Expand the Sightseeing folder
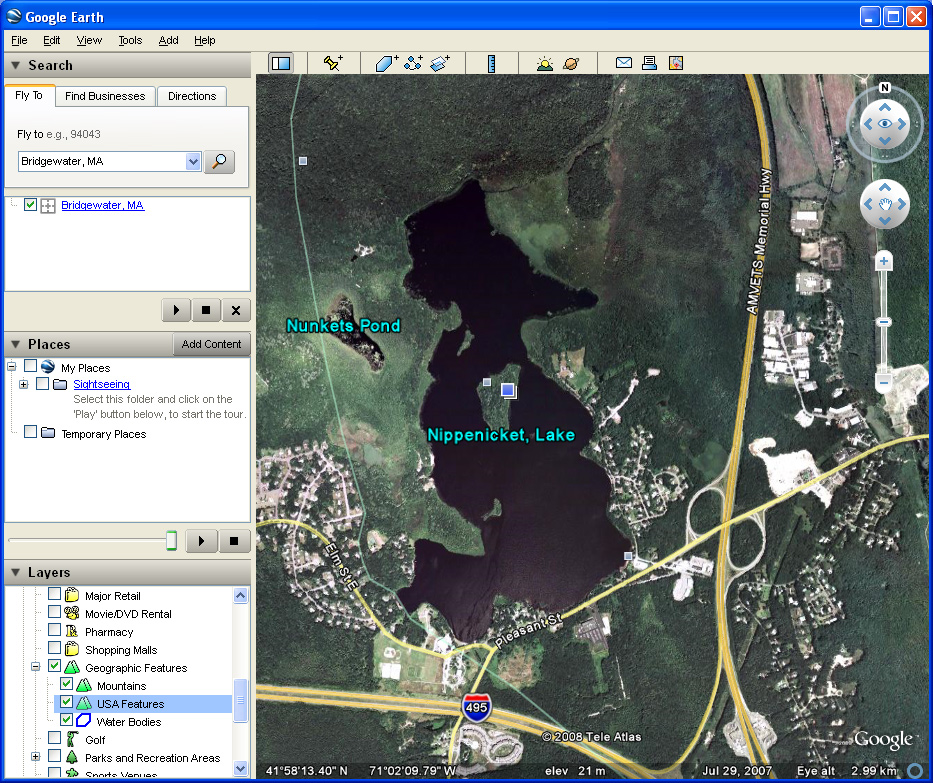The height and width of the screenshot is (783, 933). tap(23, 384)
